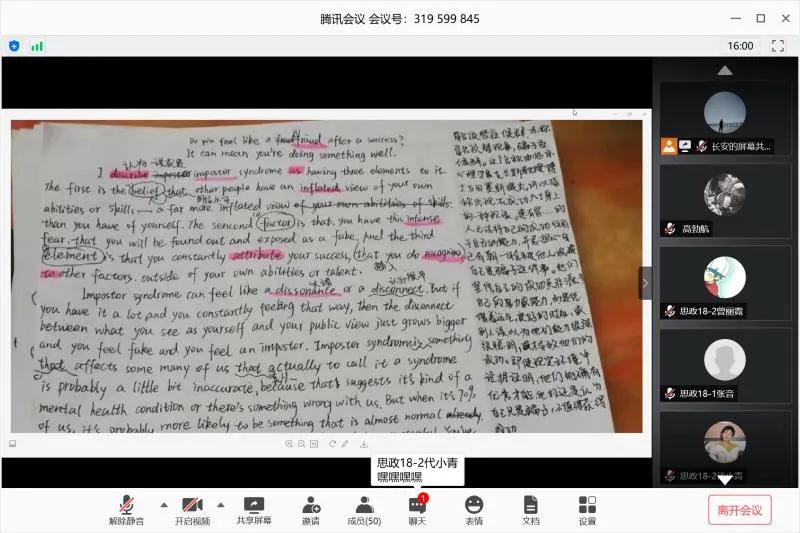The width and height of the screenshot is (800, 533).
Task: Select 高劲航 participant thumbnail
Action: (725, 201)
